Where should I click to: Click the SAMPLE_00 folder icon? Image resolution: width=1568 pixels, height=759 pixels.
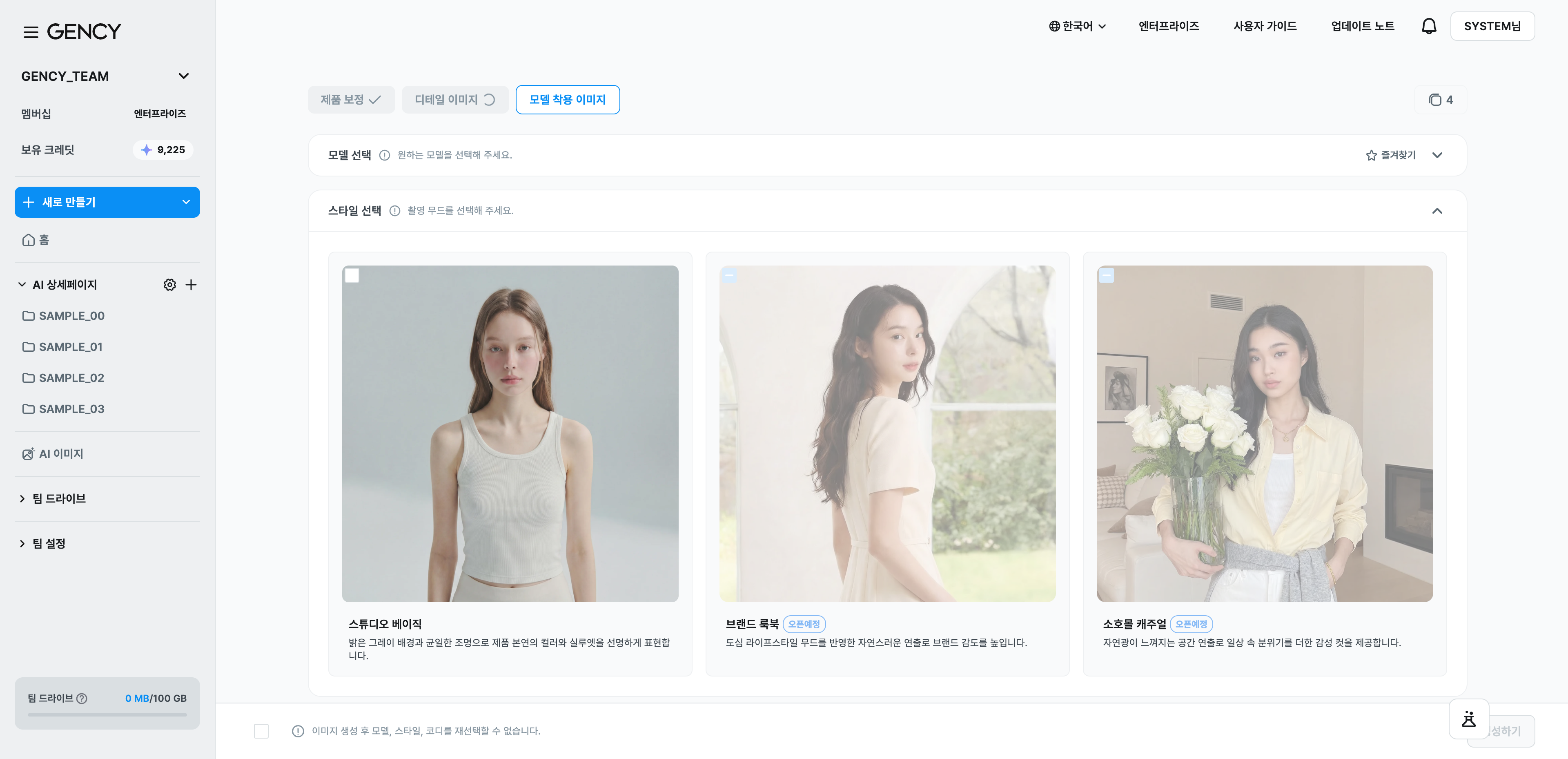click(28, 315)
